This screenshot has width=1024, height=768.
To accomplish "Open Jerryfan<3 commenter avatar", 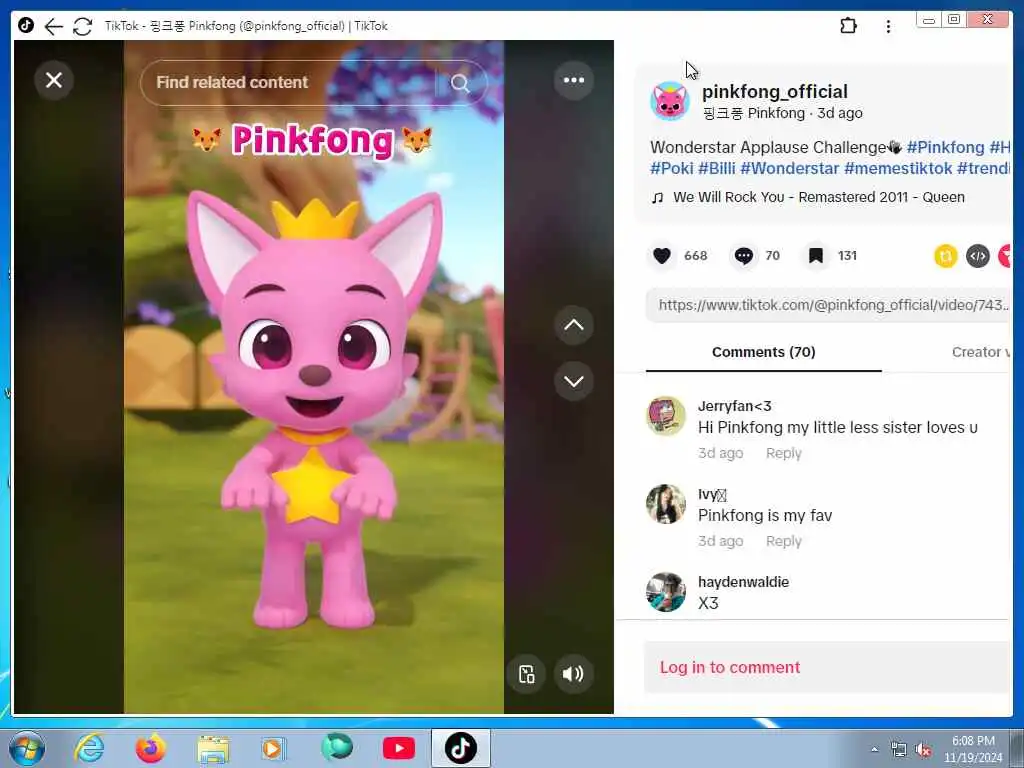I will [665, 415].
